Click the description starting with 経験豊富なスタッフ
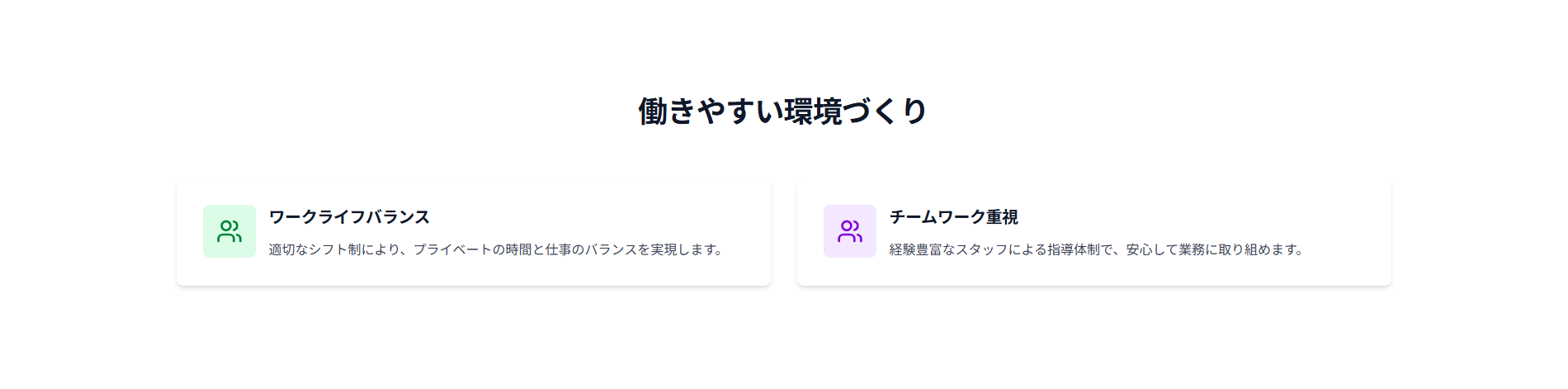This screenshot has height=389, width=1568. tap(1096, 249)
